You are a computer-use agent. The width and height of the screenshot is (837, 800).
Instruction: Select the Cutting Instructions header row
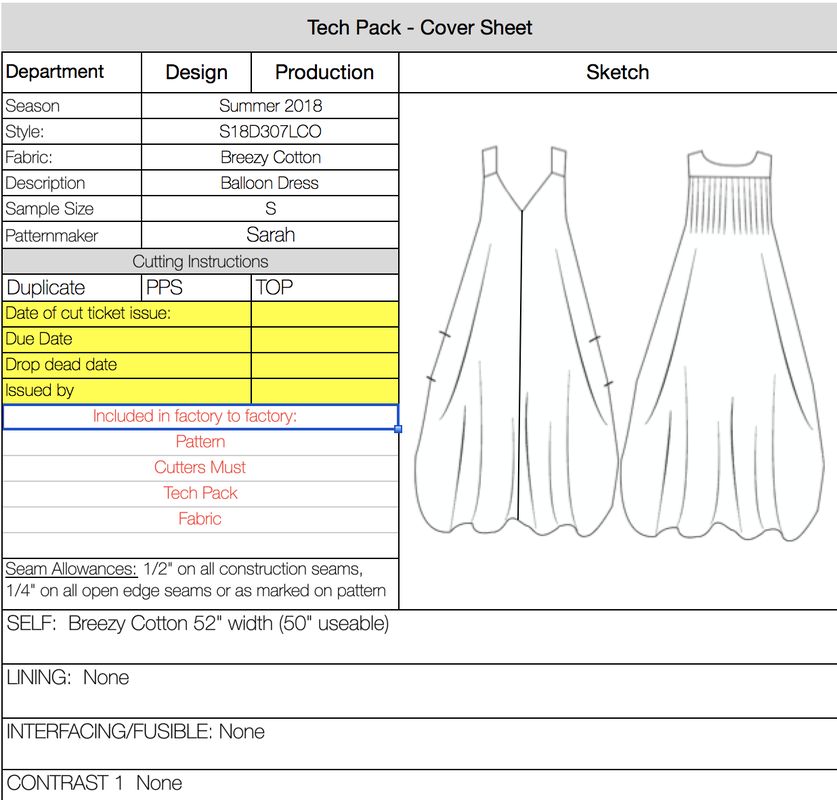(200, 262)
